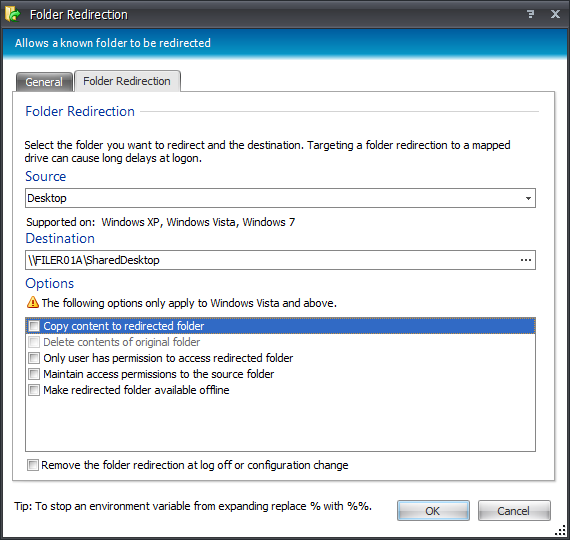Image resolution: width=570 pixels, height=540 pixels.
Task: Switch to the General tab
Action: (x=44, y=82)
